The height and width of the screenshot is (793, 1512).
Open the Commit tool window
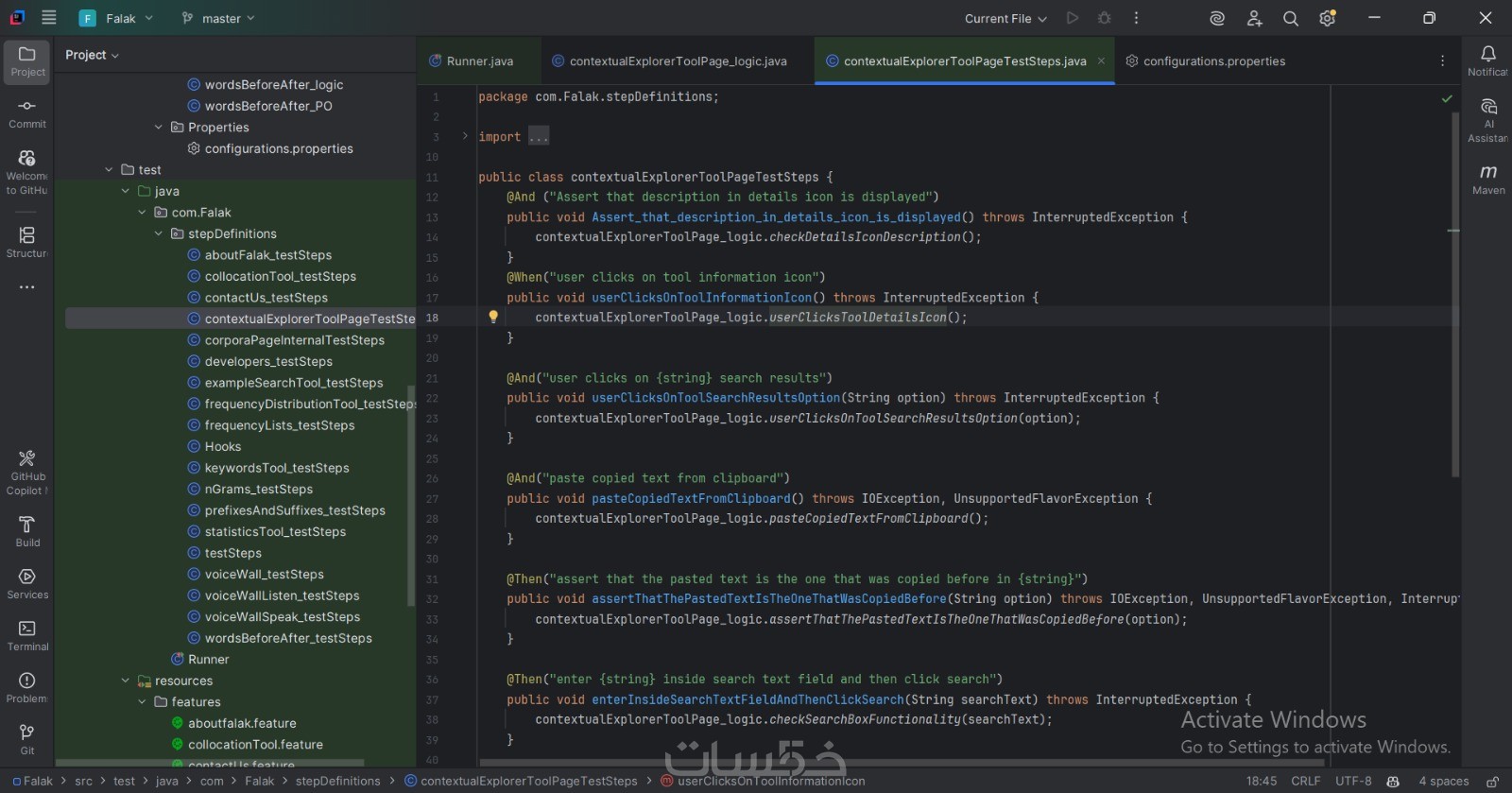[x=26, y=112]
